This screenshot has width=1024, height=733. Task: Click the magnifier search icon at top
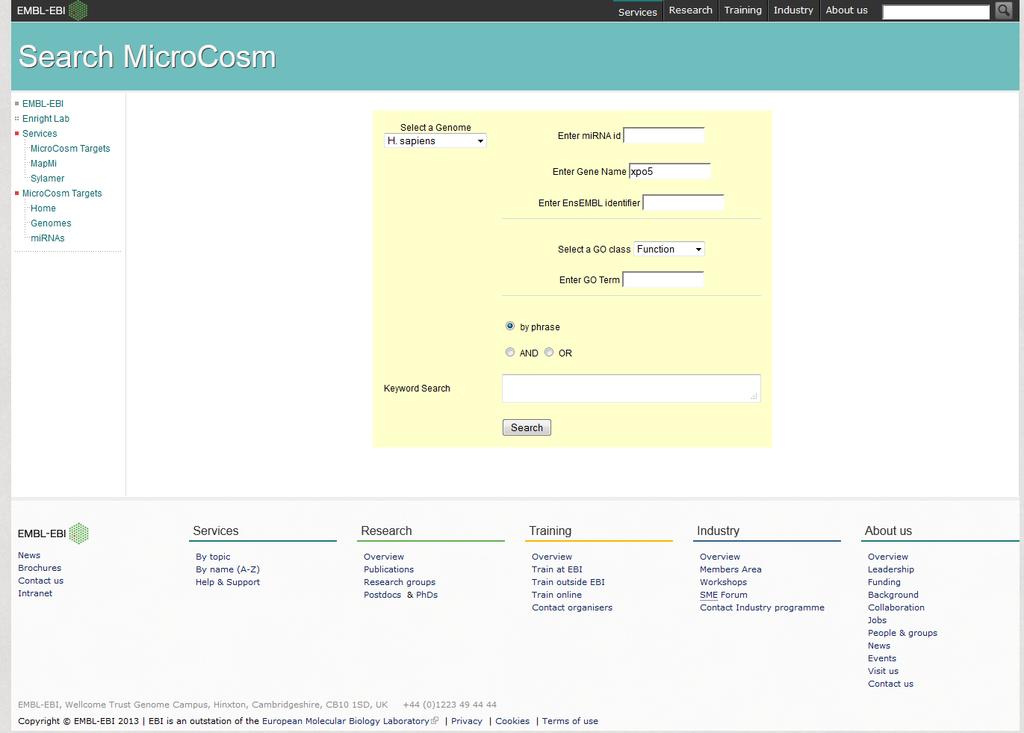click(1004, 10)
